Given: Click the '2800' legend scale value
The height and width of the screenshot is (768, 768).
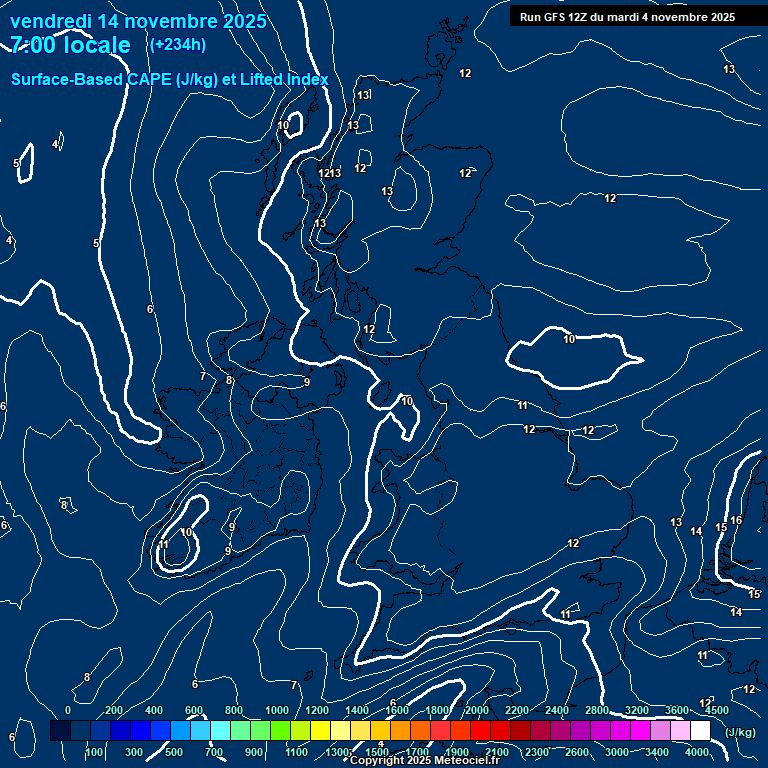Looking at the screenshot, I should [597, 710].
